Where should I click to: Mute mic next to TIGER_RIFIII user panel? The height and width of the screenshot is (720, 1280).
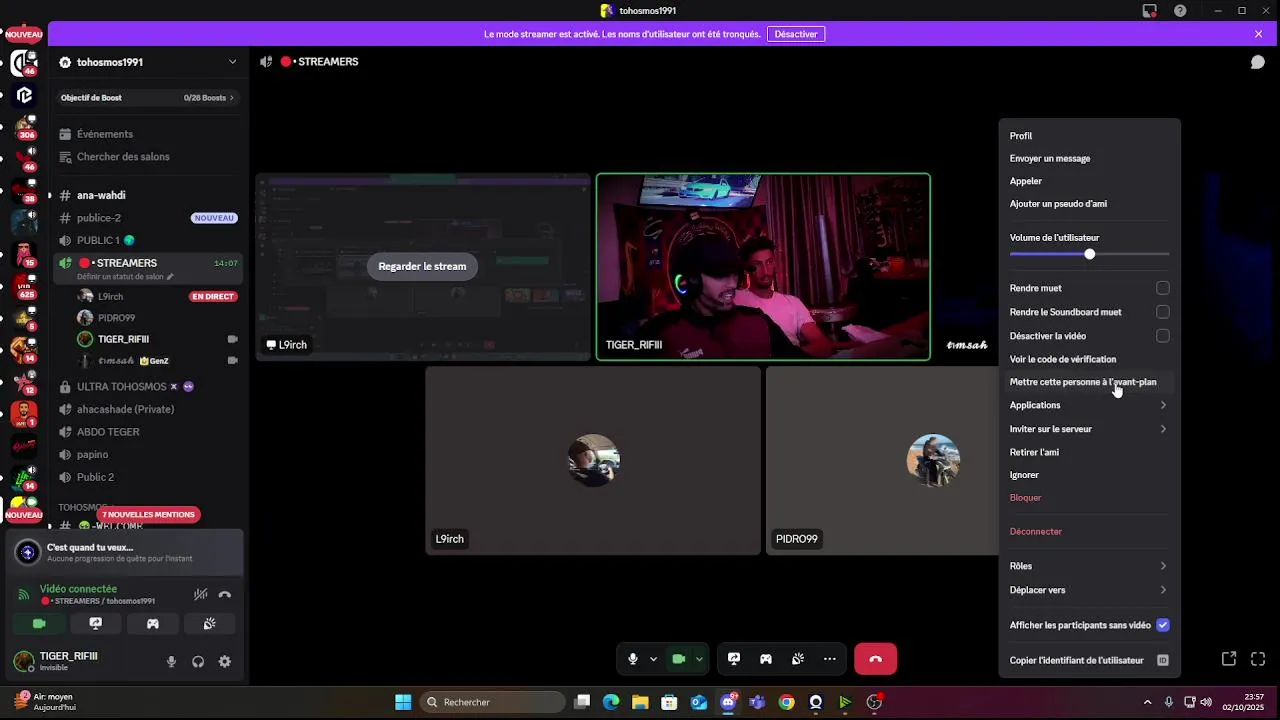point(171,661)
